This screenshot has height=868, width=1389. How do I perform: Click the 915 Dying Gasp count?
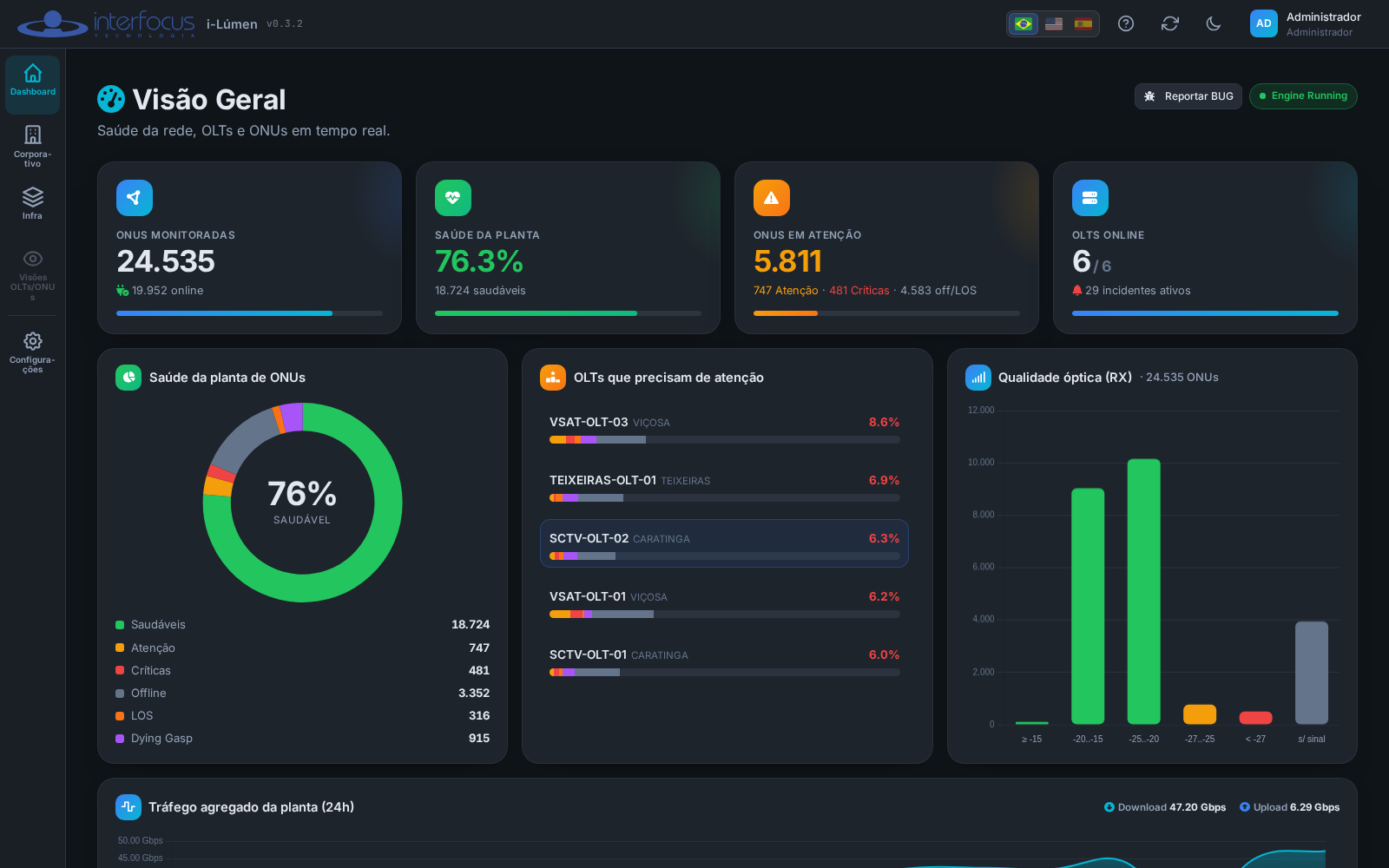479,738
